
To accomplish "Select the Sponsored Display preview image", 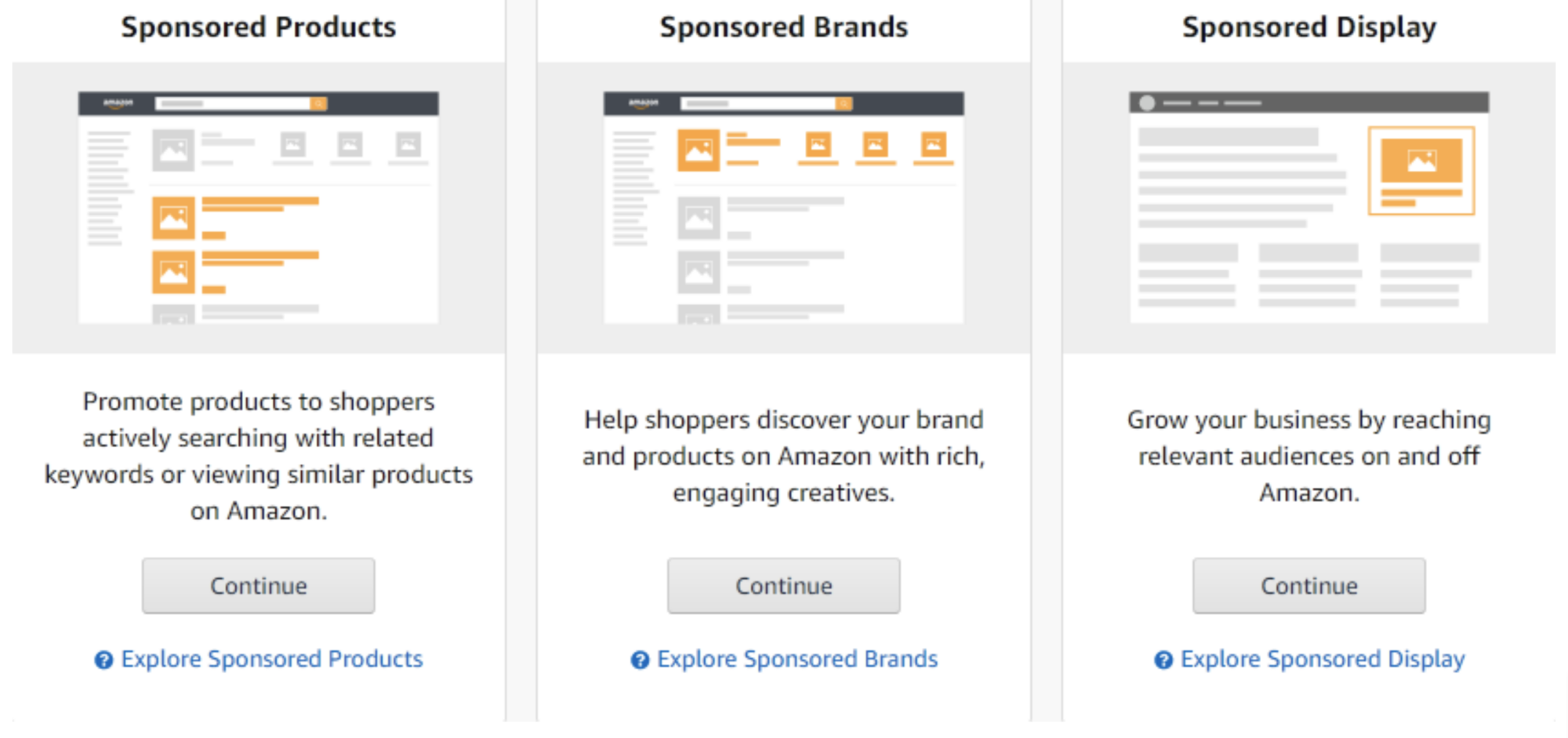I will point(1308,208).
